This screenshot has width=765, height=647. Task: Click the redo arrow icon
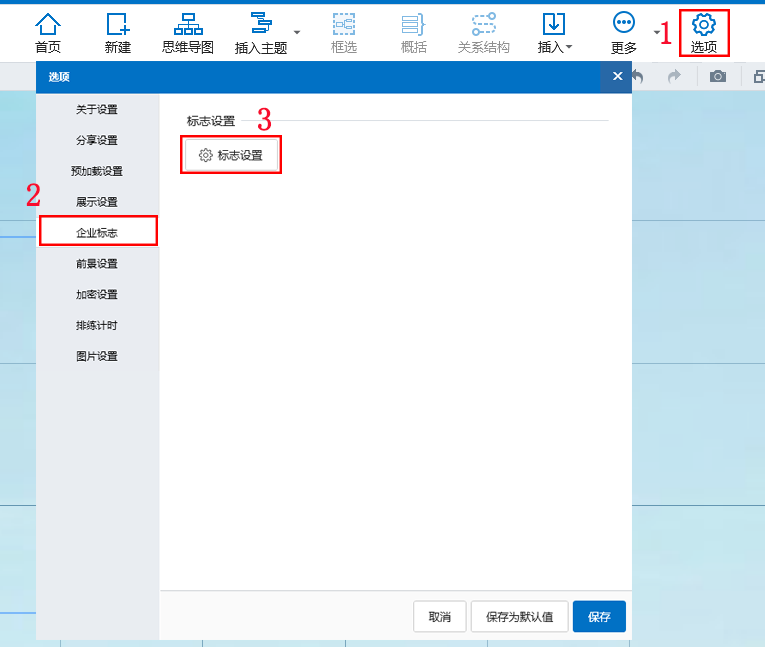tap(674, 77)
